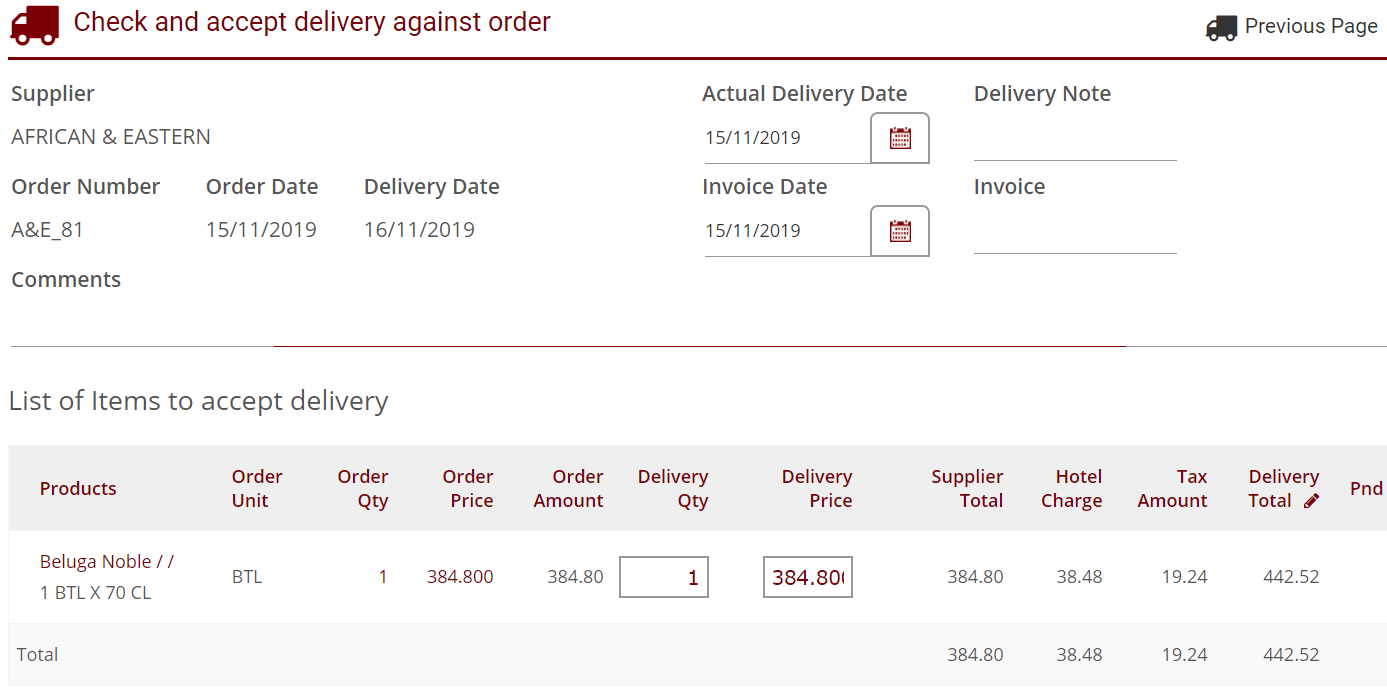The height and width of the screenshot is (689, 1387).
Task: Open the Invoice Date calendar picker
Action: click(x=898, y=230)
